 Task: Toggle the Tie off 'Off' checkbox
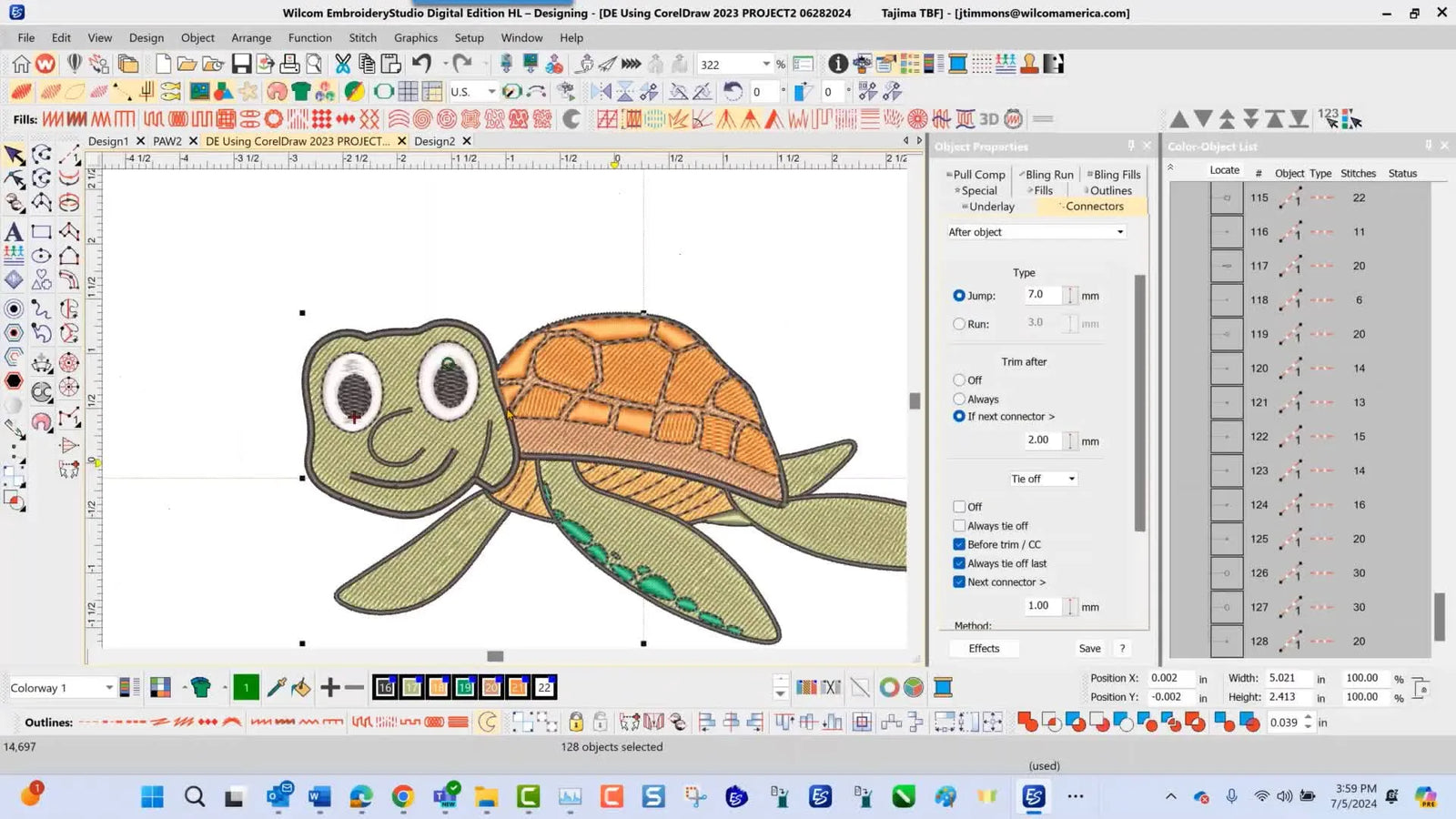click(x=959, y=507)
